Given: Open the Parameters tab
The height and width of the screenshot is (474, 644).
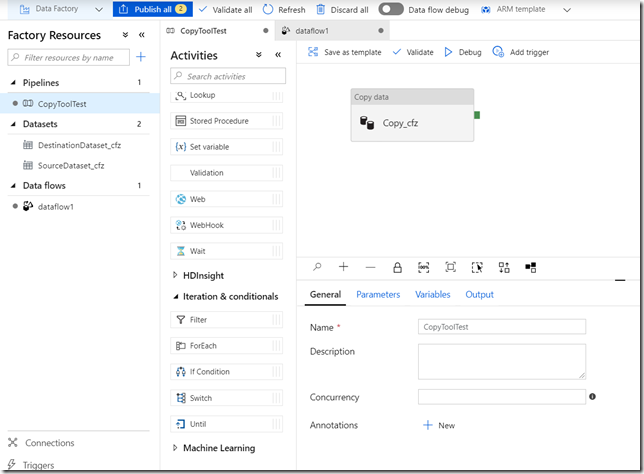Looking at the screenshot, I should [x=378, y=294].
